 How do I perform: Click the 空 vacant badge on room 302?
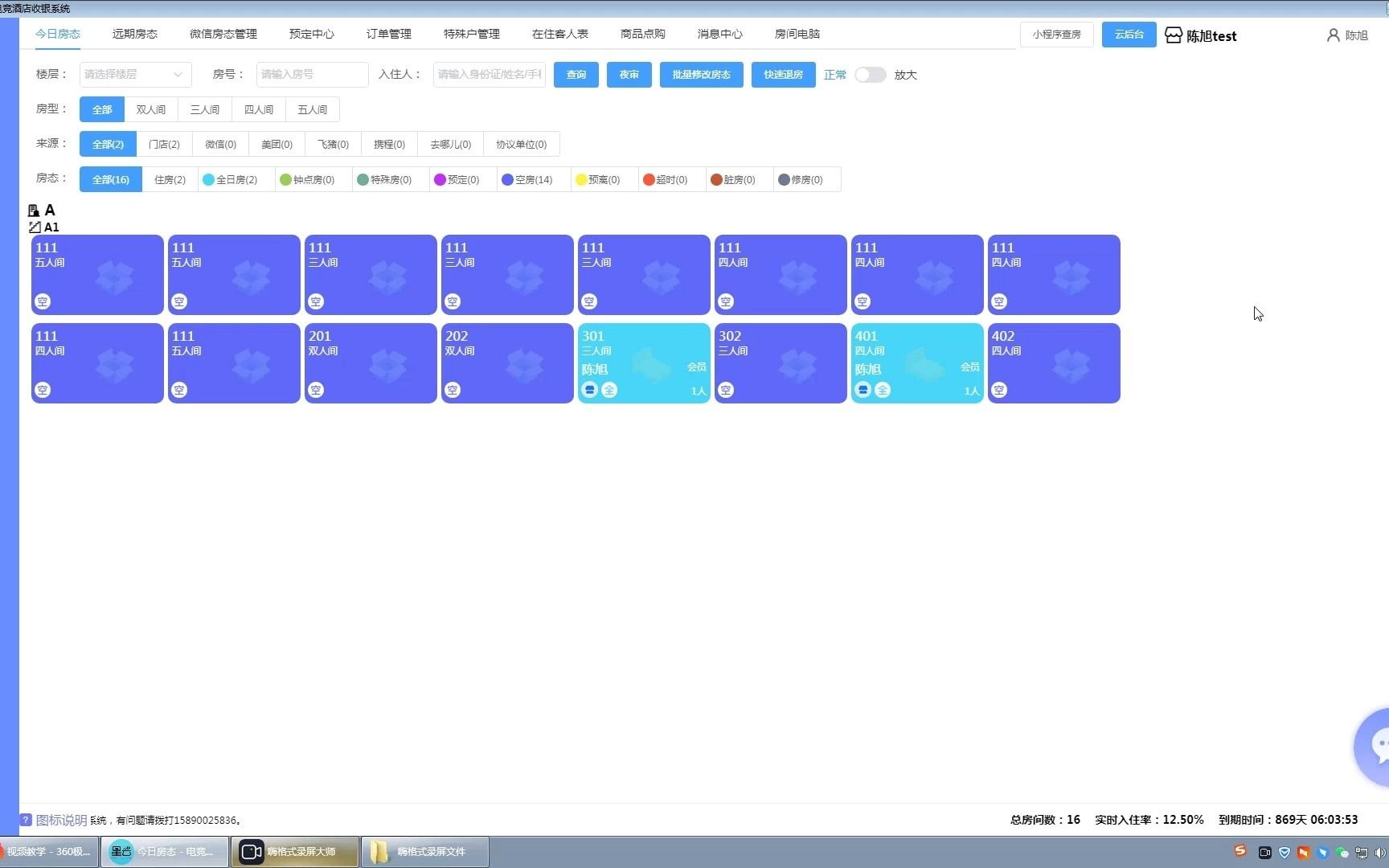[726, 390]
